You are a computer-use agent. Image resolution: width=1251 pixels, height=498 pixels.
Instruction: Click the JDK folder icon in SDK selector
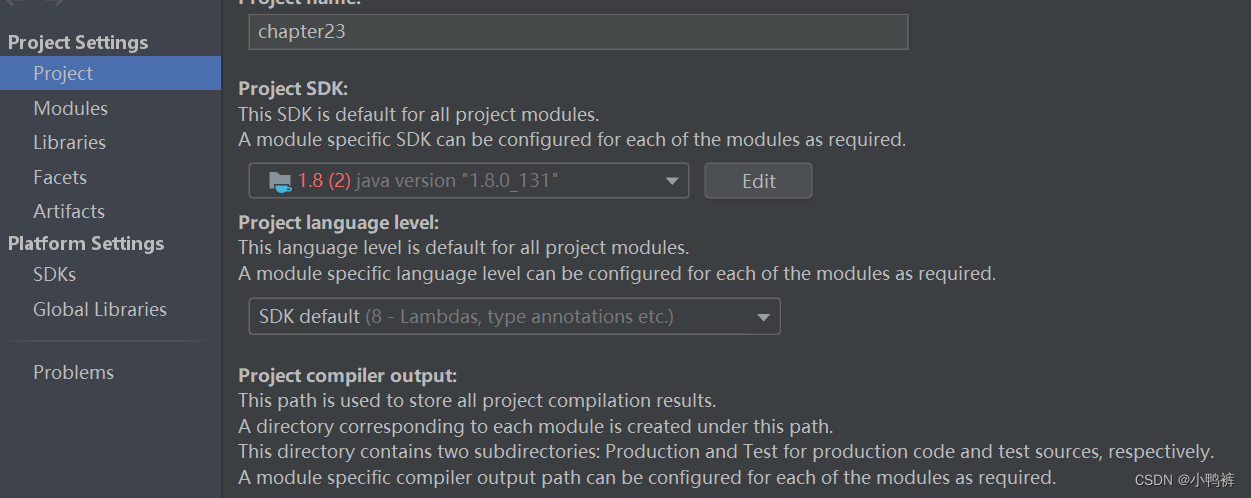point(280,181)
